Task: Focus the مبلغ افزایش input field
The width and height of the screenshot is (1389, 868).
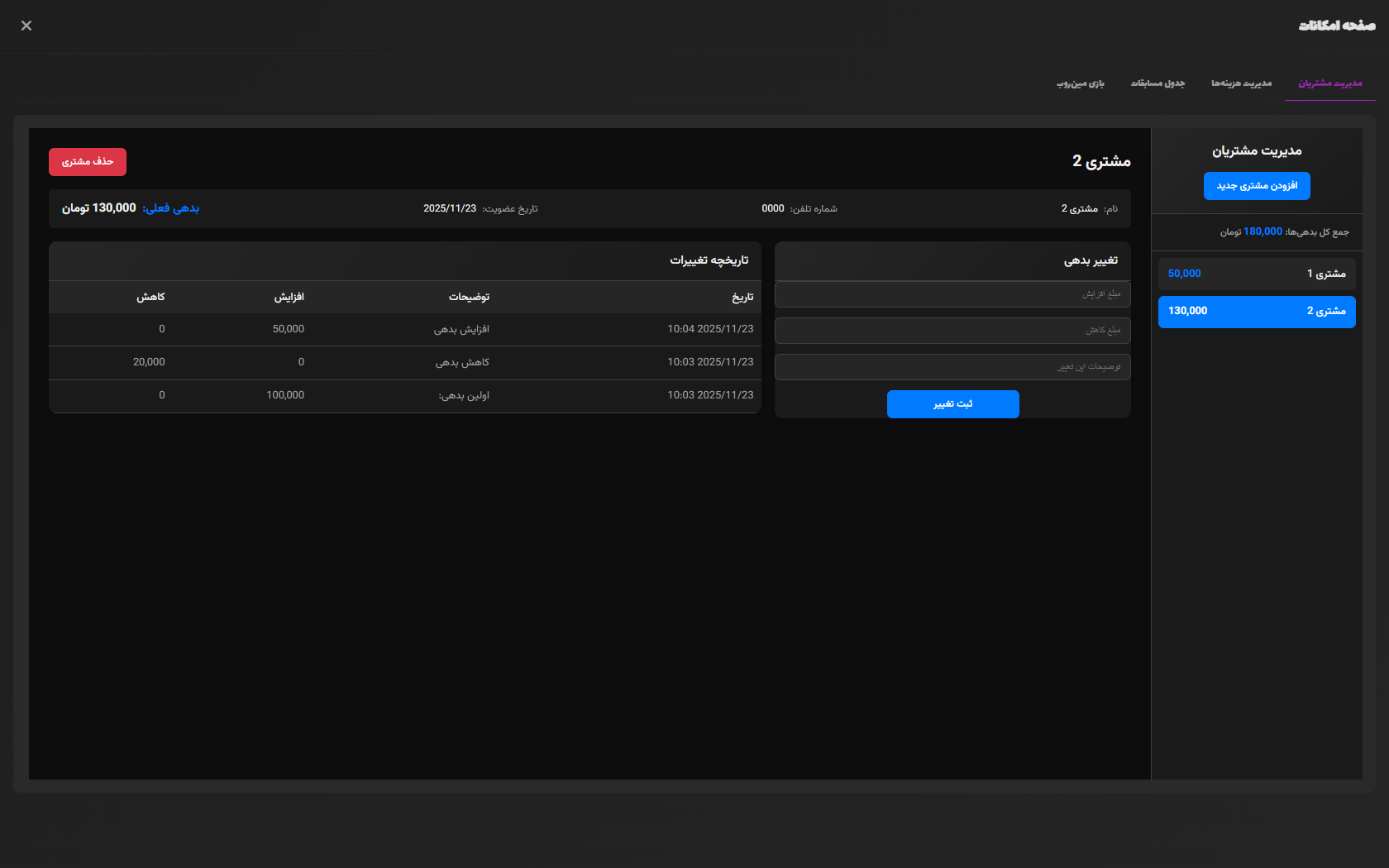Action: point(952,294)
